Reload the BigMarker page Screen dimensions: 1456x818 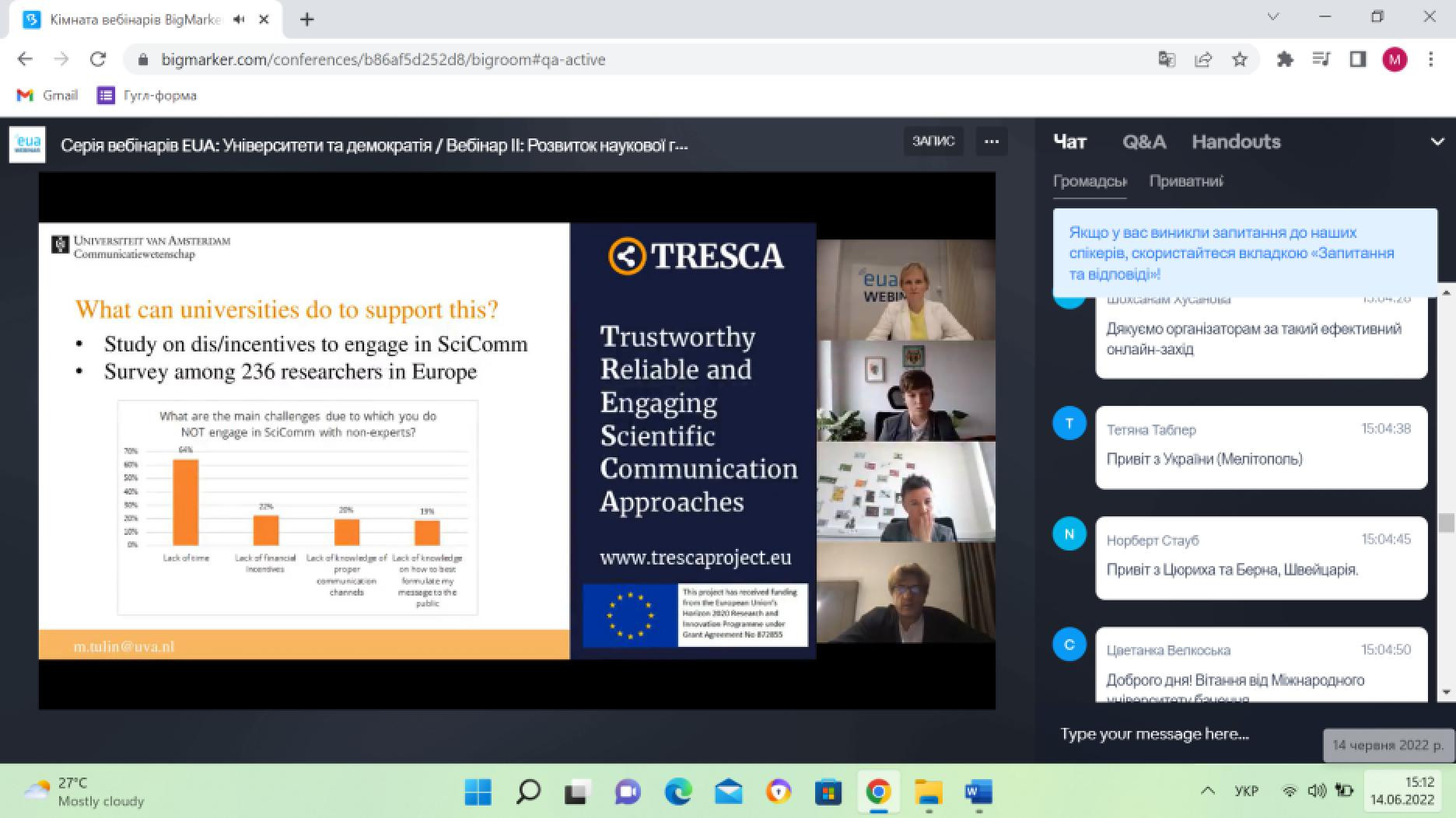click(98, 59)
